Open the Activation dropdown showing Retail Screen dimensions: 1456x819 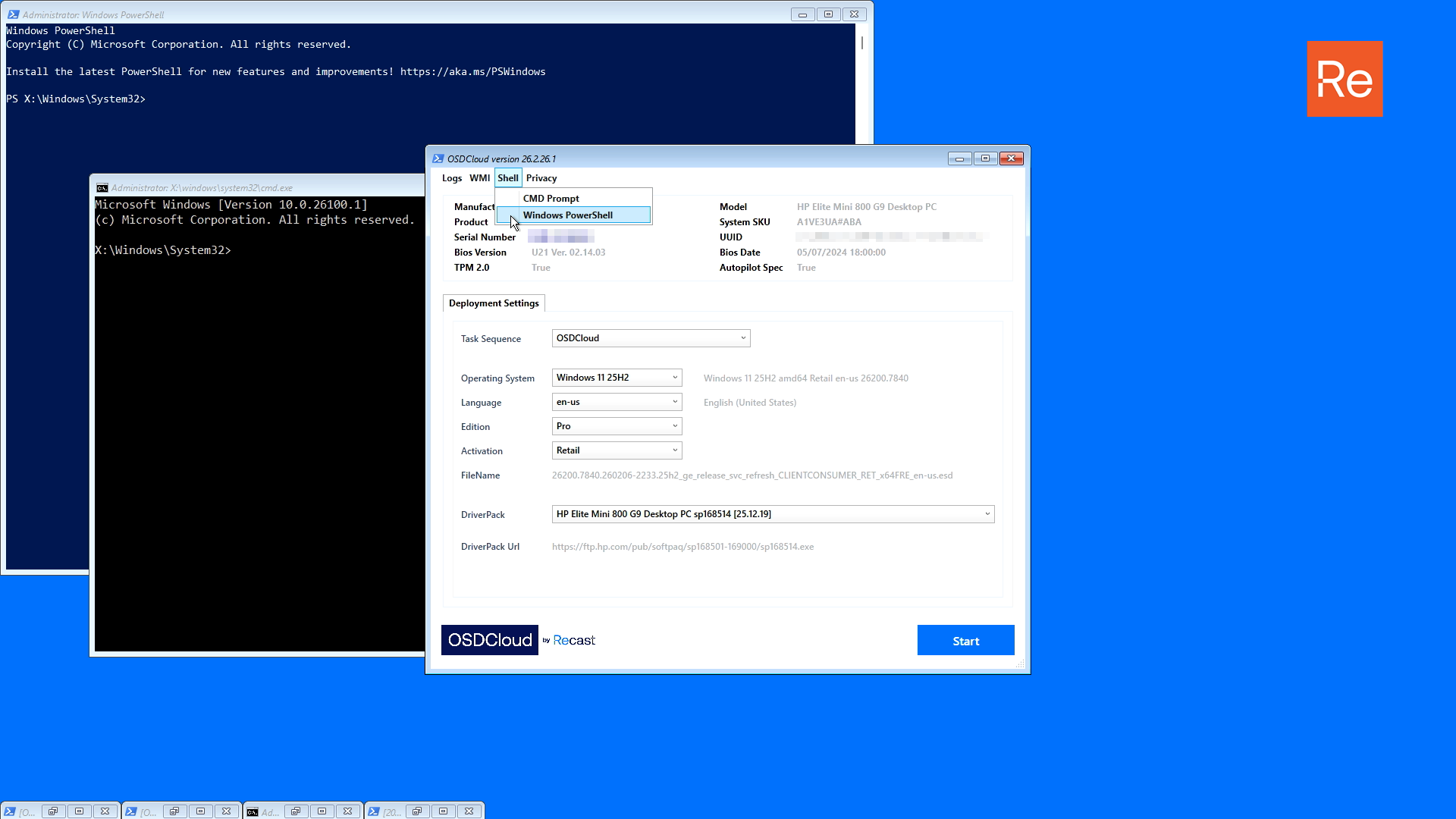pyautogui.click(x=675, y=450)
